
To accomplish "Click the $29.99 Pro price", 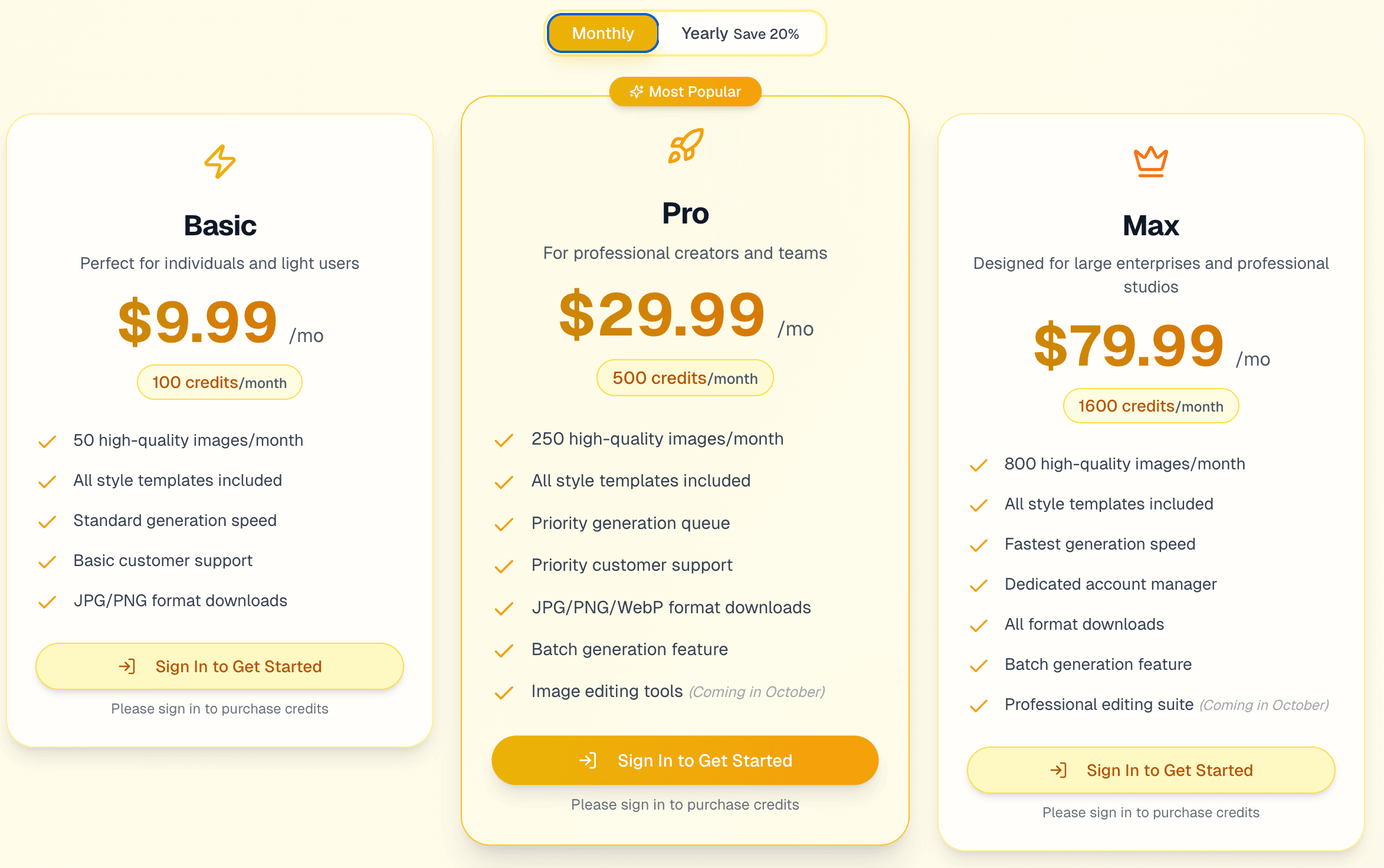I will pos(662,315).
